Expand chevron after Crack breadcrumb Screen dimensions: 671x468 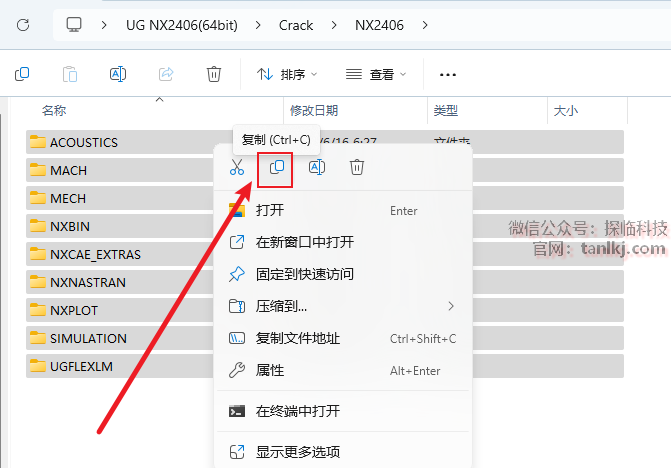pos(334,25)
